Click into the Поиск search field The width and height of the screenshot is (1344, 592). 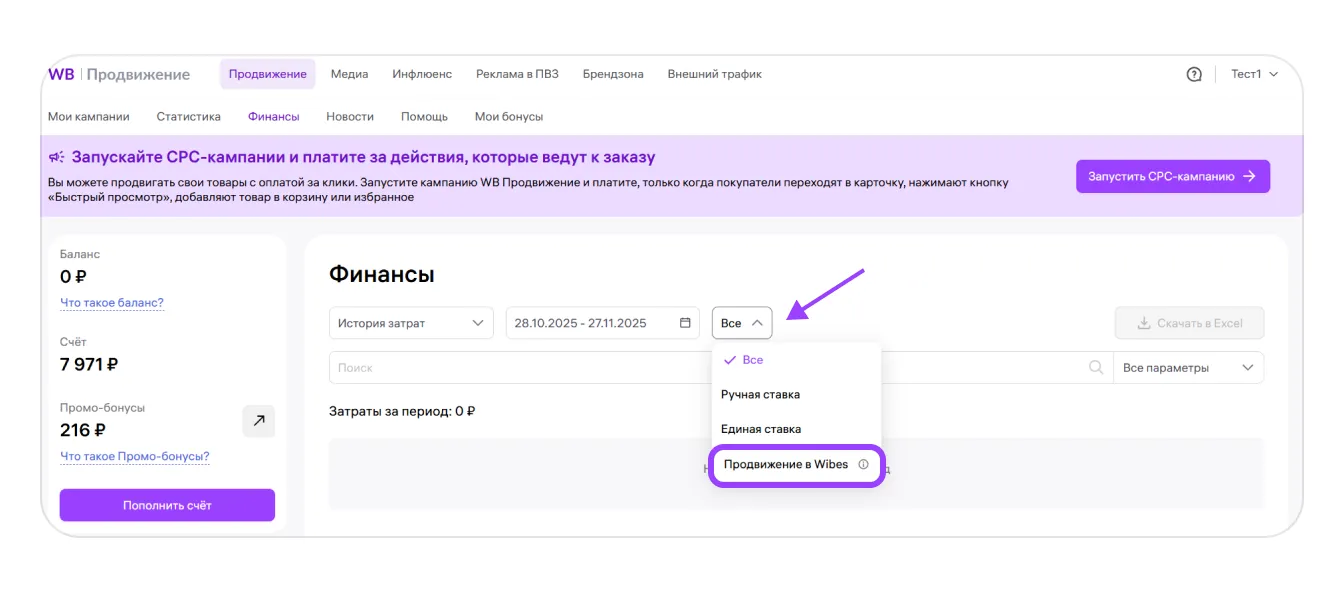(x=520, y=368)
